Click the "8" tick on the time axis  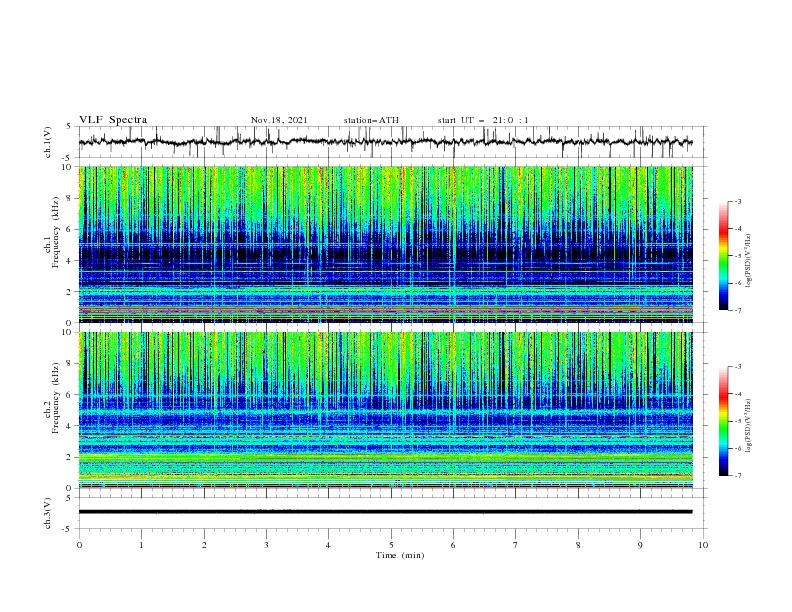click(578, 545)
